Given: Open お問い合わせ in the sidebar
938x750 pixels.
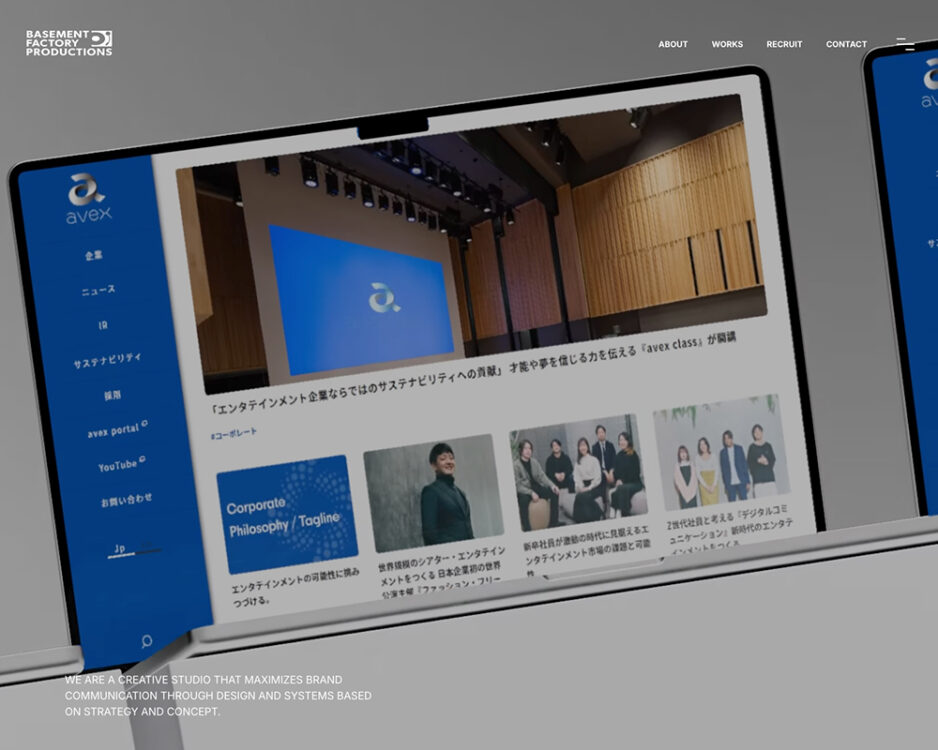Looking at the screenshot, I should click(x=126, y=500).
